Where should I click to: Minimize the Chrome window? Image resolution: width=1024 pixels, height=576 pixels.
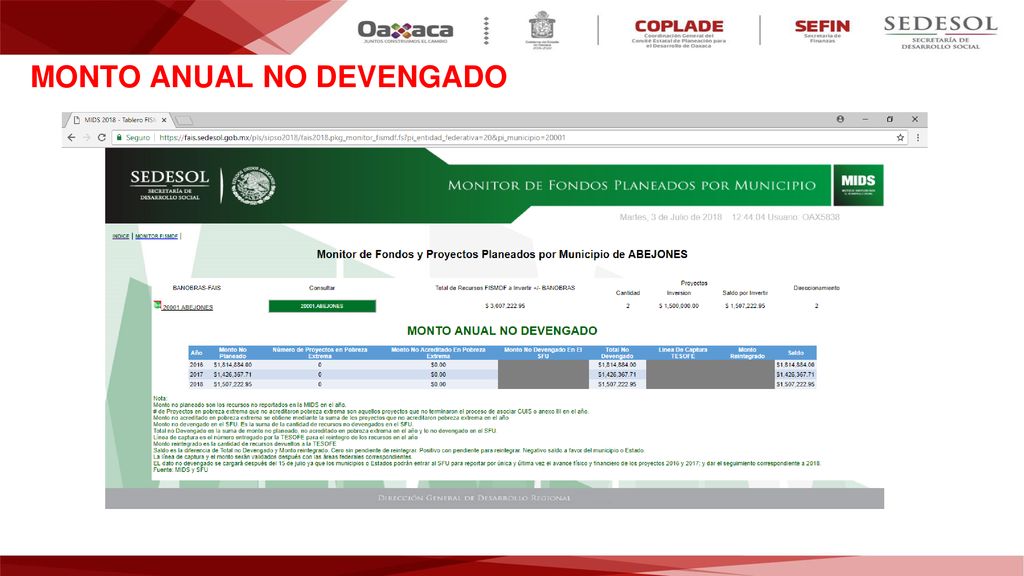(x=865, y=120)
